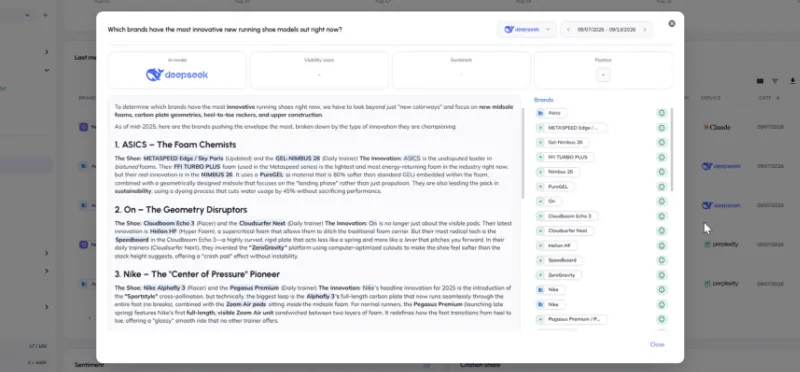800x372 pixels.
Task: Select the METASPEED Edge chip label
Action: click(x=573, y=128)
